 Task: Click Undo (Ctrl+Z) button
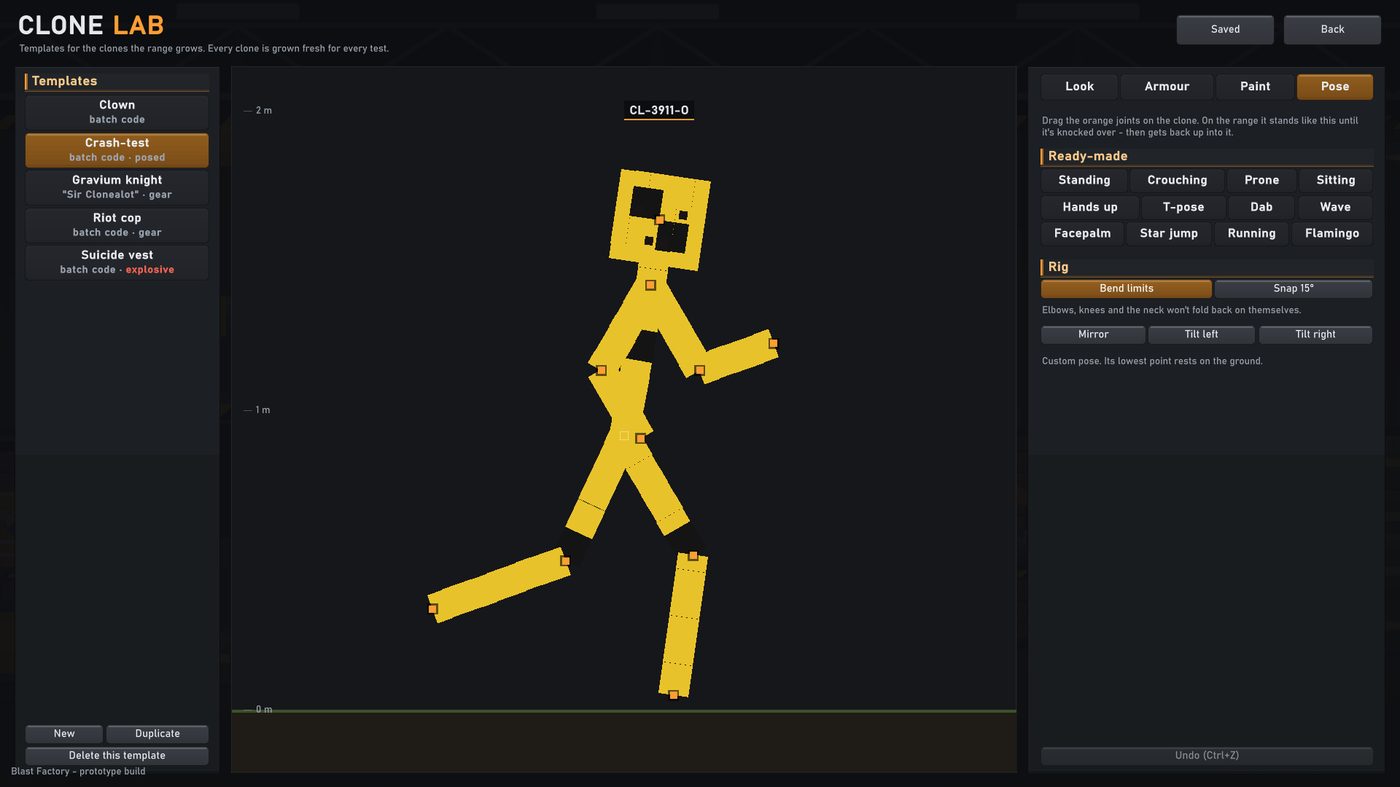[1206, 756]
